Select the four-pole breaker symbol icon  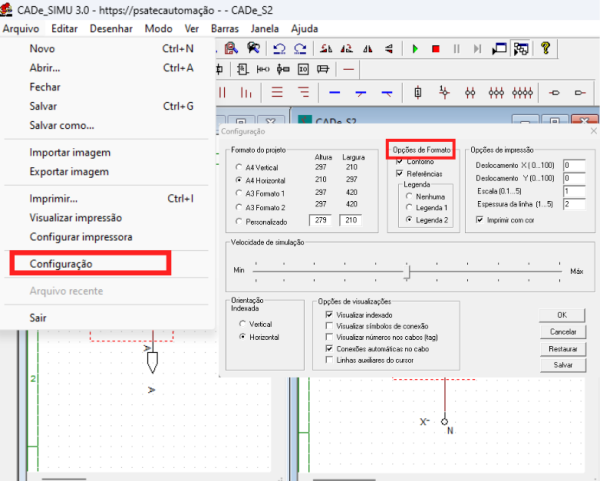click(x=522, y=93)
